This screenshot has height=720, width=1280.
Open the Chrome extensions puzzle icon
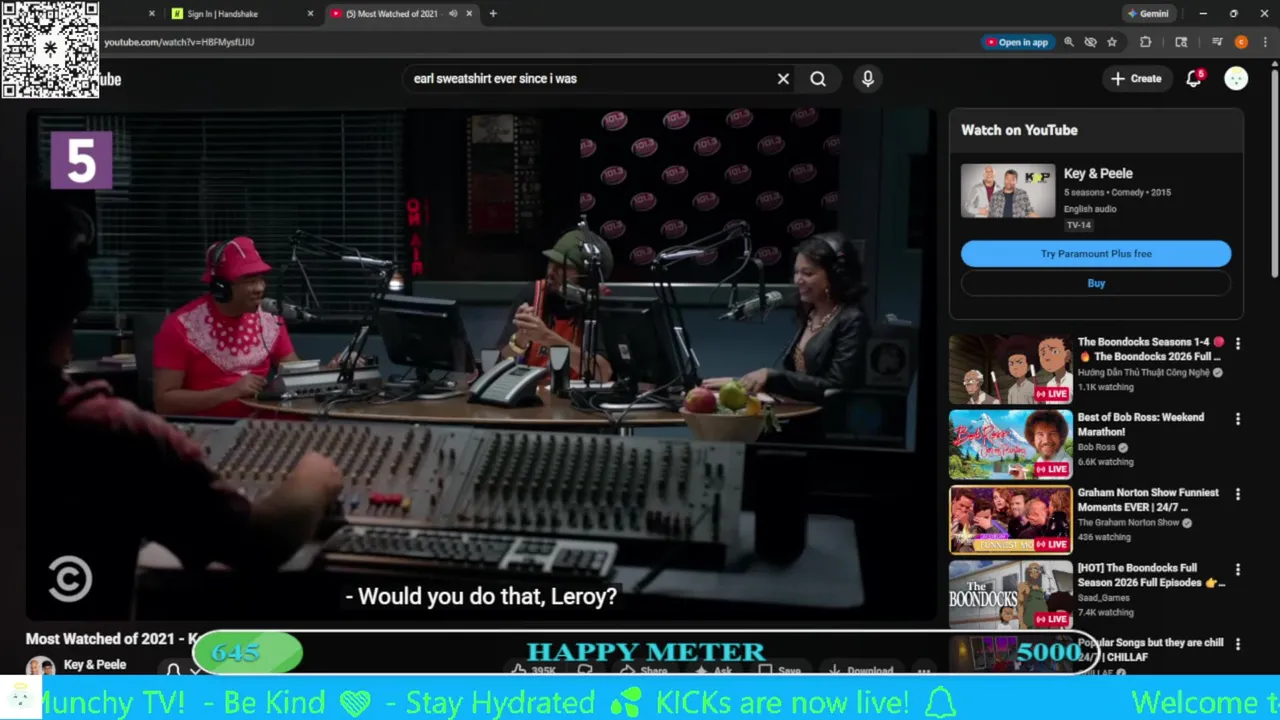pos(1146,42)
